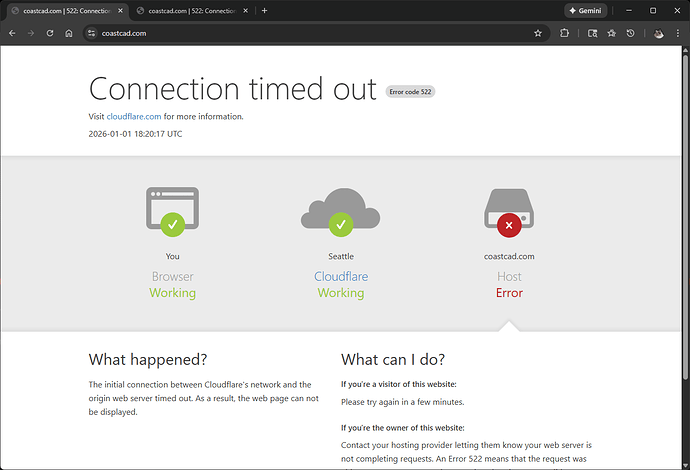The image size is (690, 470).
Task: Click the browser Back arrow
Action: (11, 33)
